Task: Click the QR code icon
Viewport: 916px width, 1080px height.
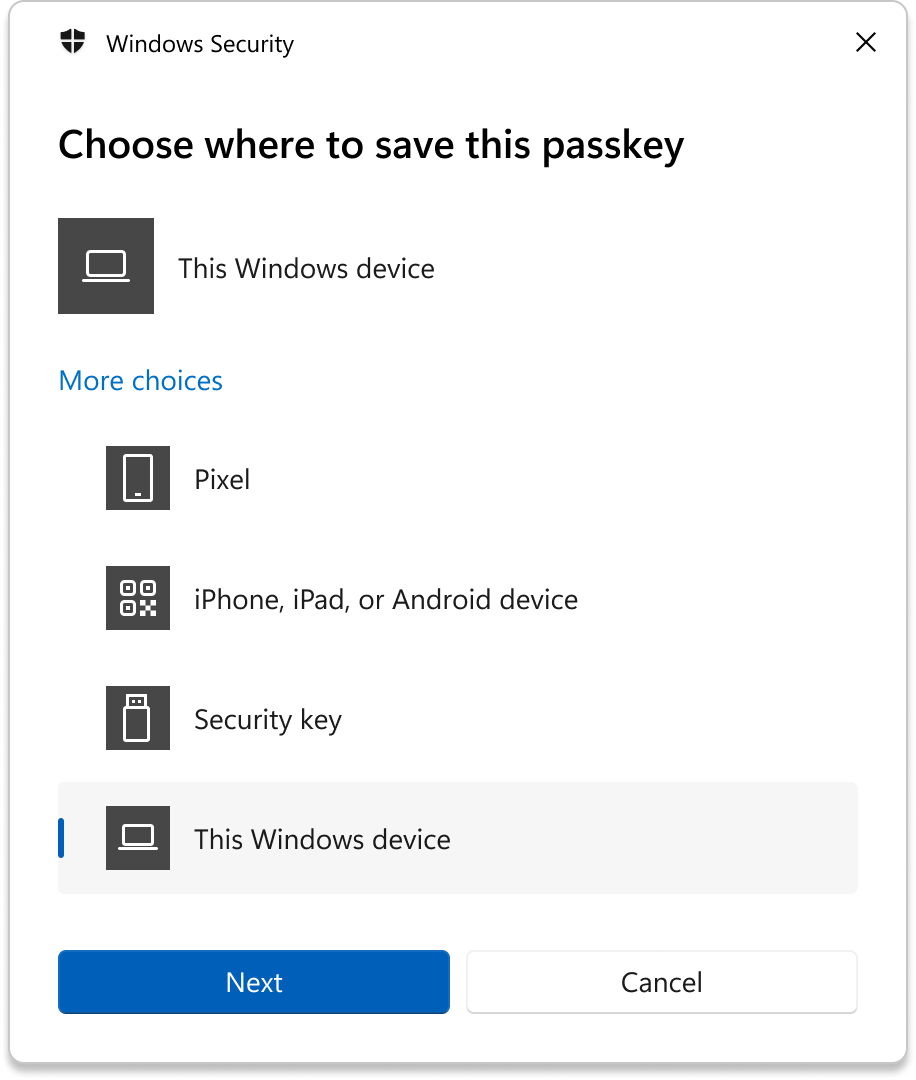Action: coord(138,598)
